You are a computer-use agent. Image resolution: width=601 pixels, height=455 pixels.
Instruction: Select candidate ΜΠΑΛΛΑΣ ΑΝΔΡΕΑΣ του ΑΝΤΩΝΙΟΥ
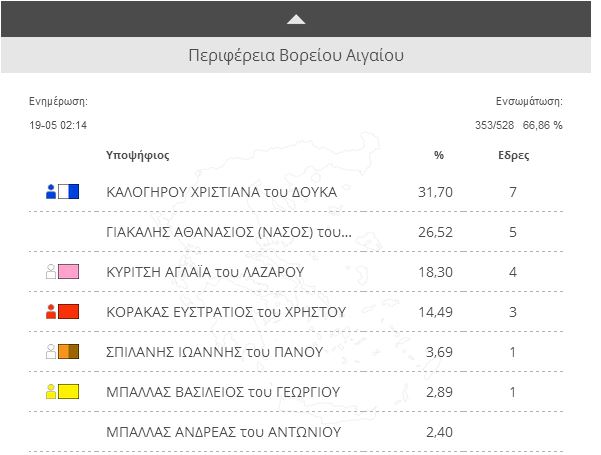coord(223,432)
